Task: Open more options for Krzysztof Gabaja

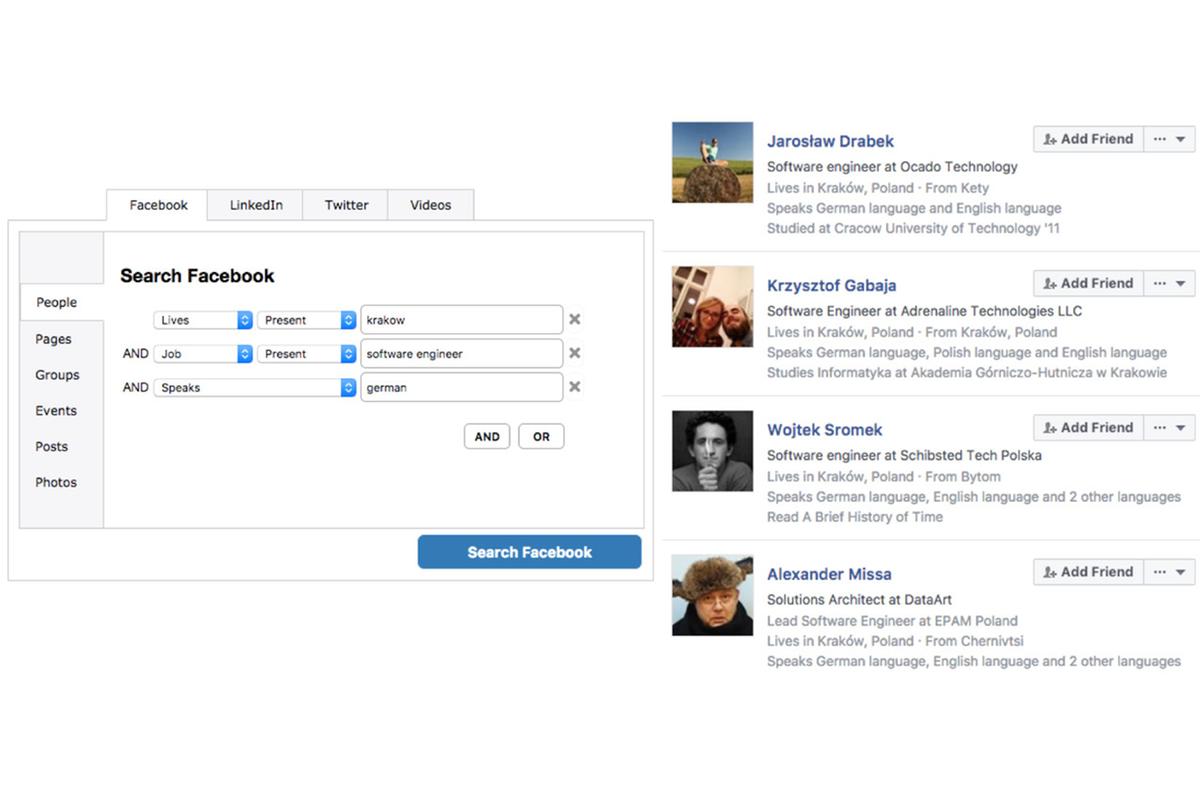Action: [x=1169, y=283]
